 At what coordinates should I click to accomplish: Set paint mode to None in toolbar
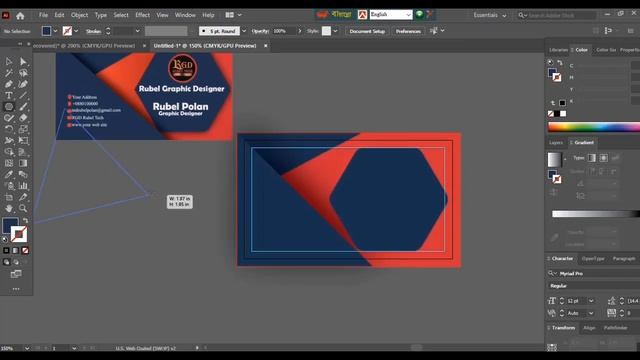click(25, 250)
